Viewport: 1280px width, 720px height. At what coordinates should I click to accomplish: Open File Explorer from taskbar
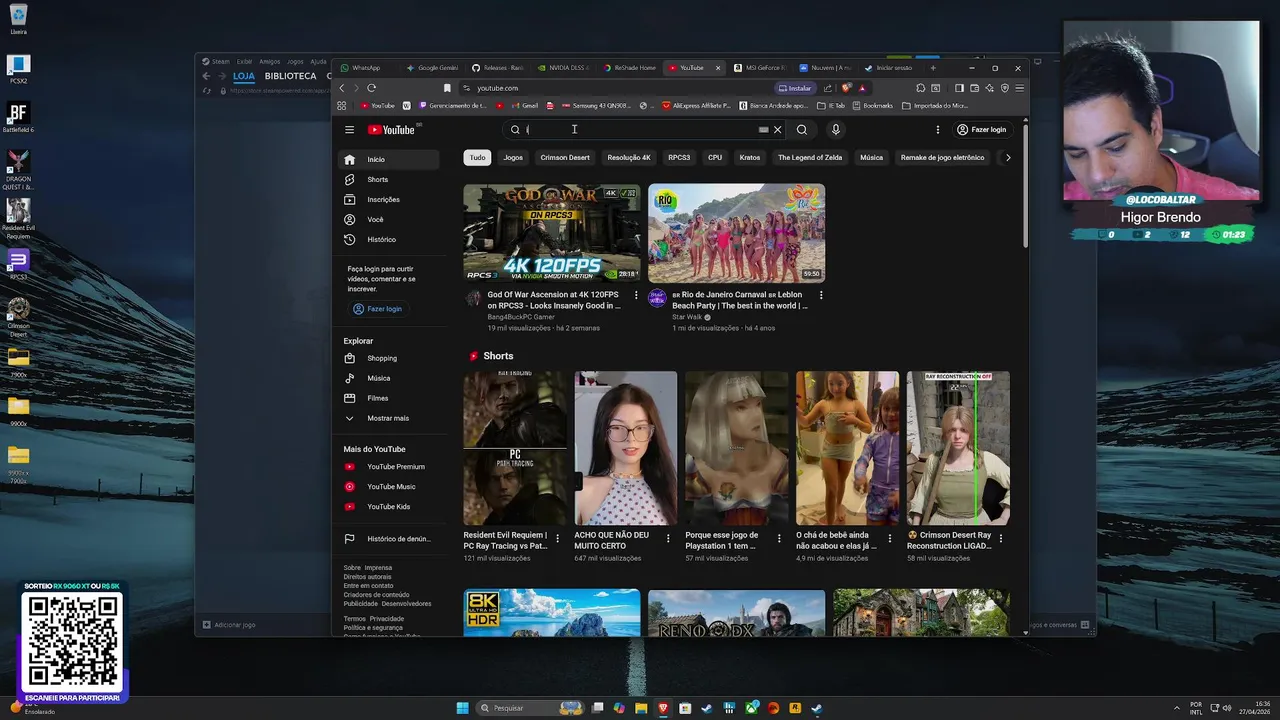click(641, 708)
